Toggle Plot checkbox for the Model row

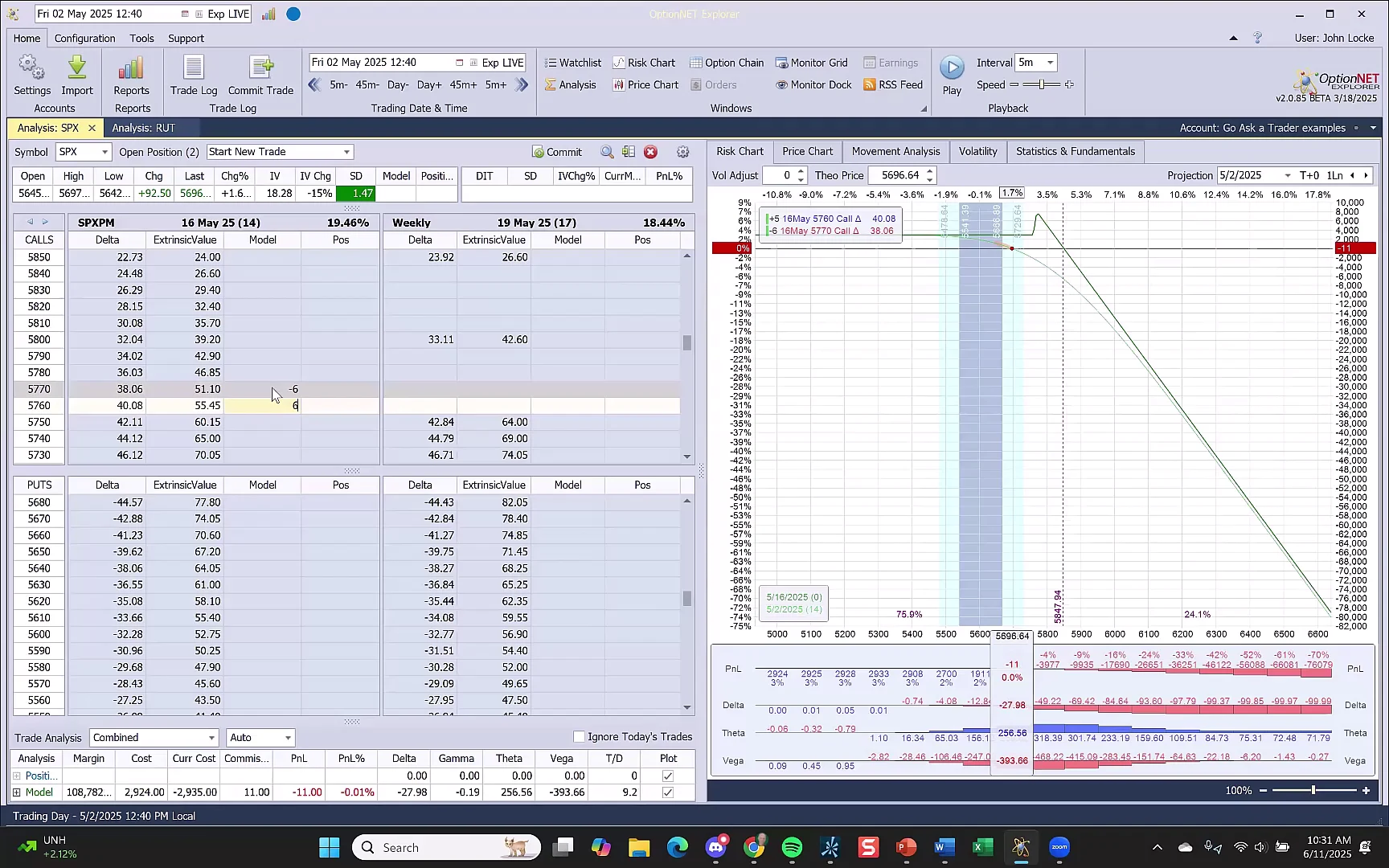[x=668, y=792]
